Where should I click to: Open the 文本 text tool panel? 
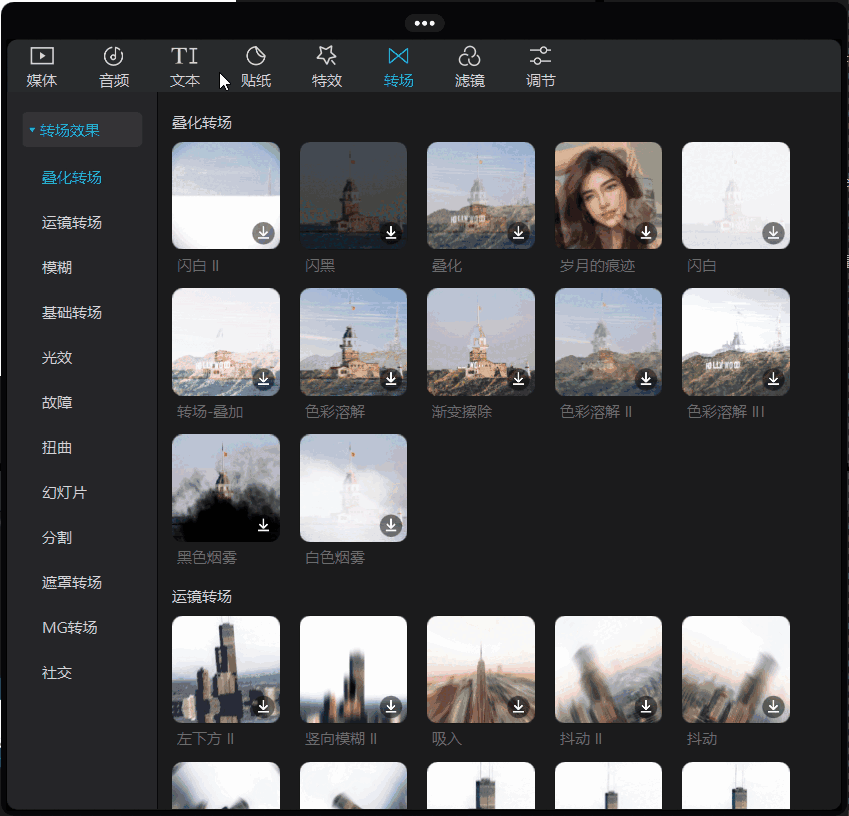(x=185, y=67)
